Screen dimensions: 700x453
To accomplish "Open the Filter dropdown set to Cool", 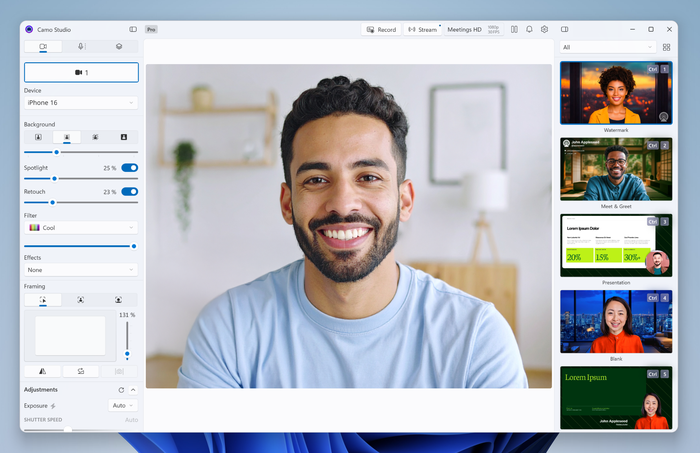I will pos(81,228).
